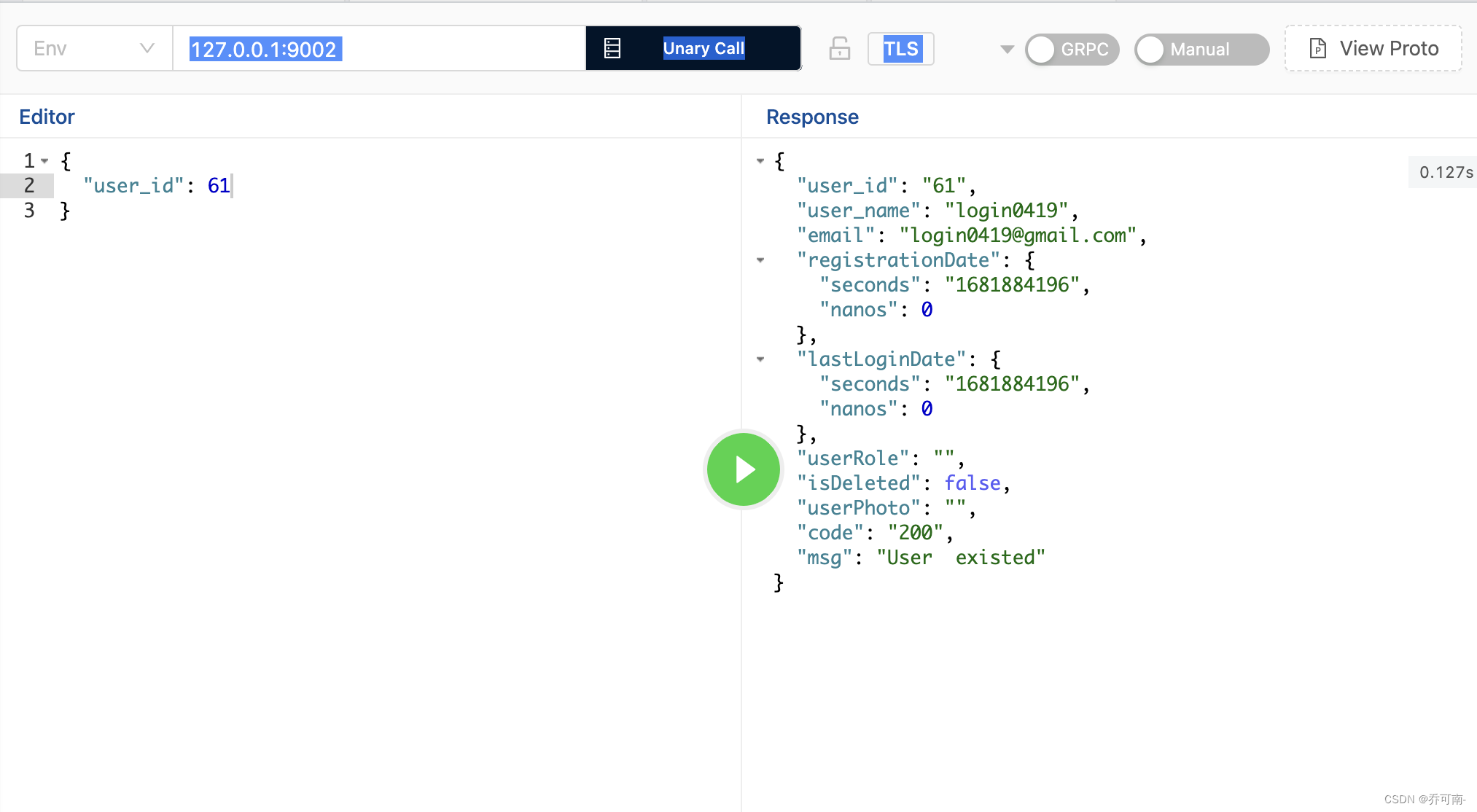Select the Editor panel header

(x=47, y=117)
